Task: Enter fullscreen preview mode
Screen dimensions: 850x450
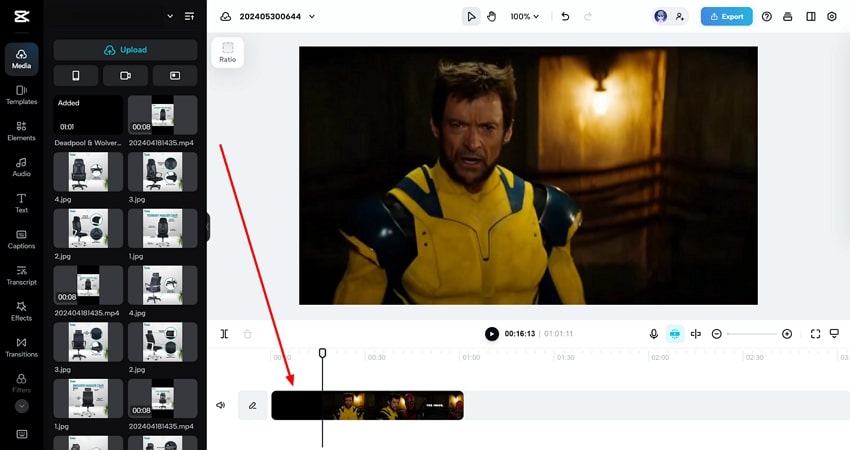Action: coord(815,334)
